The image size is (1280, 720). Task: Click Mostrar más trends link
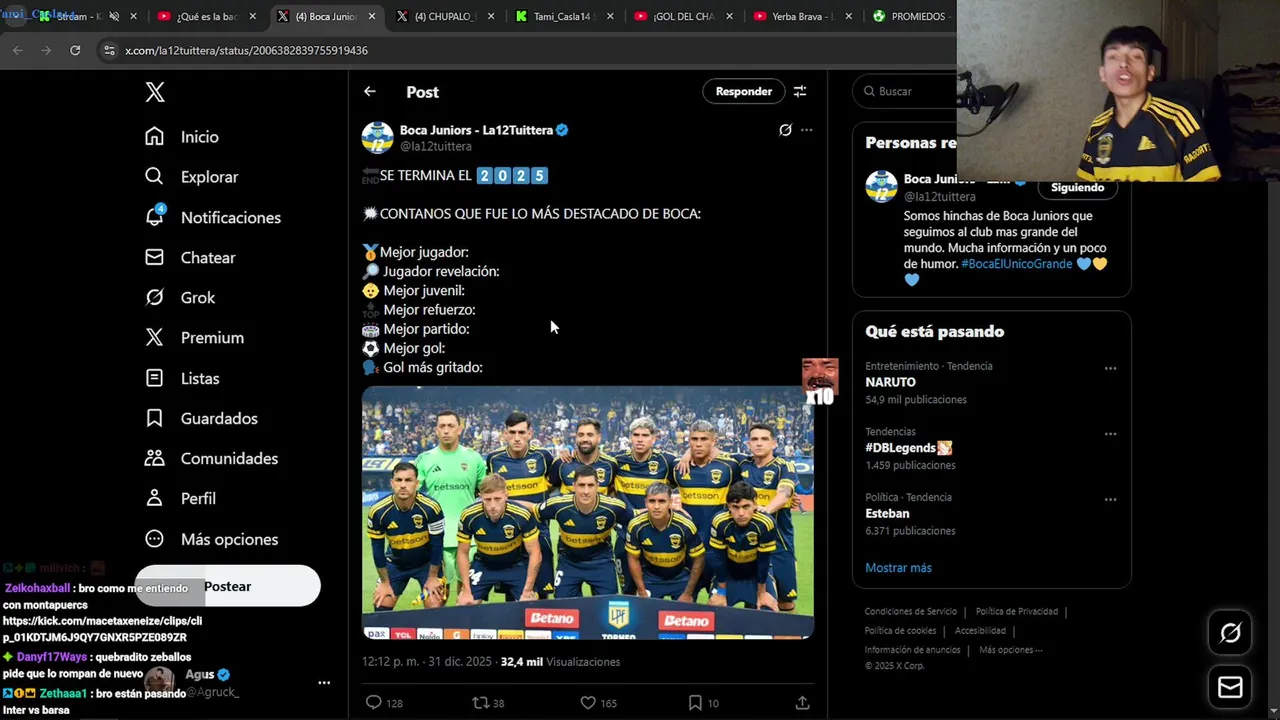pos(898,568)
